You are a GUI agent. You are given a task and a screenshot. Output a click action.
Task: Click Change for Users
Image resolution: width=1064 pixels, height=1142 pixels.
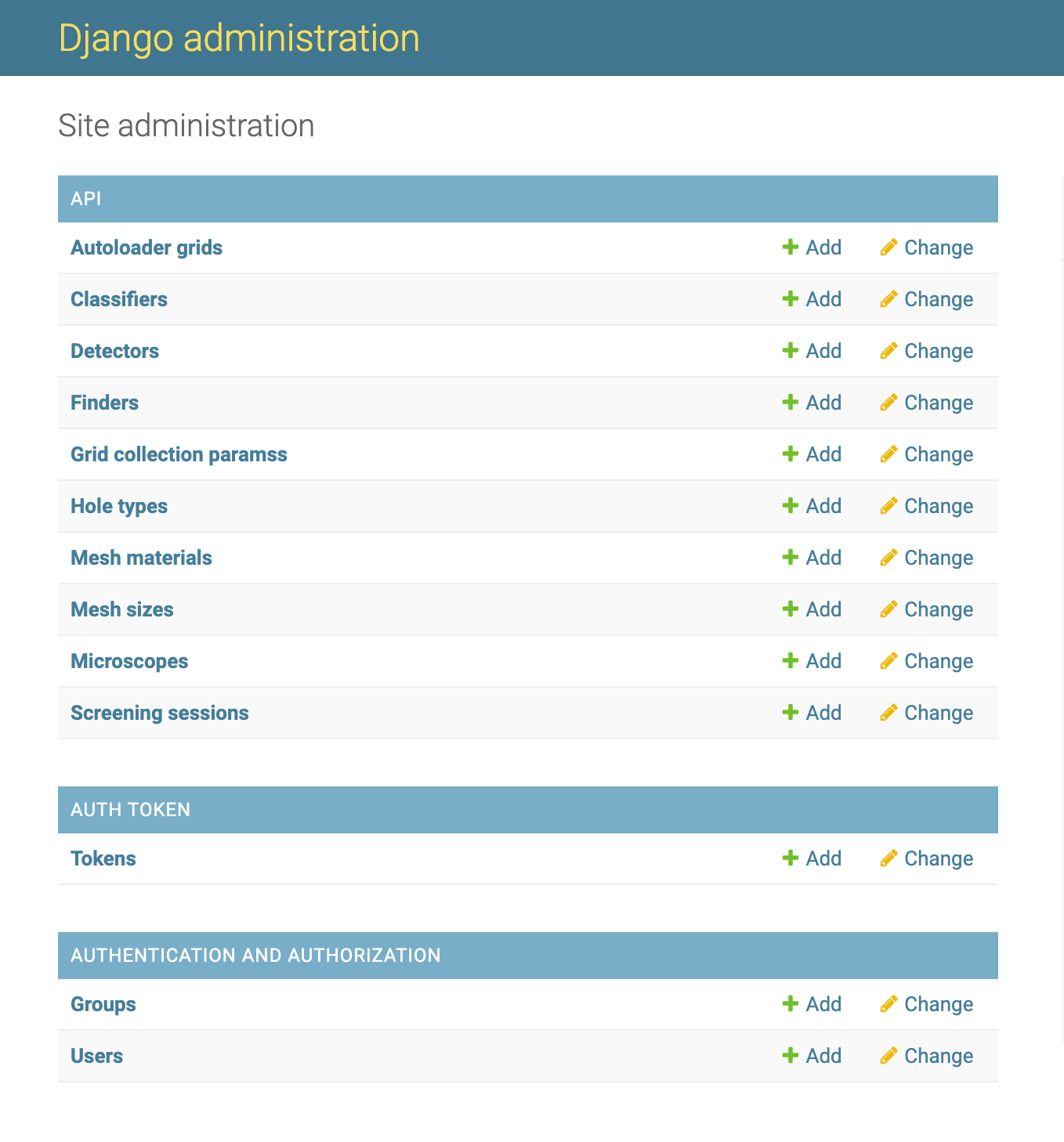(x=926, y=1056)
